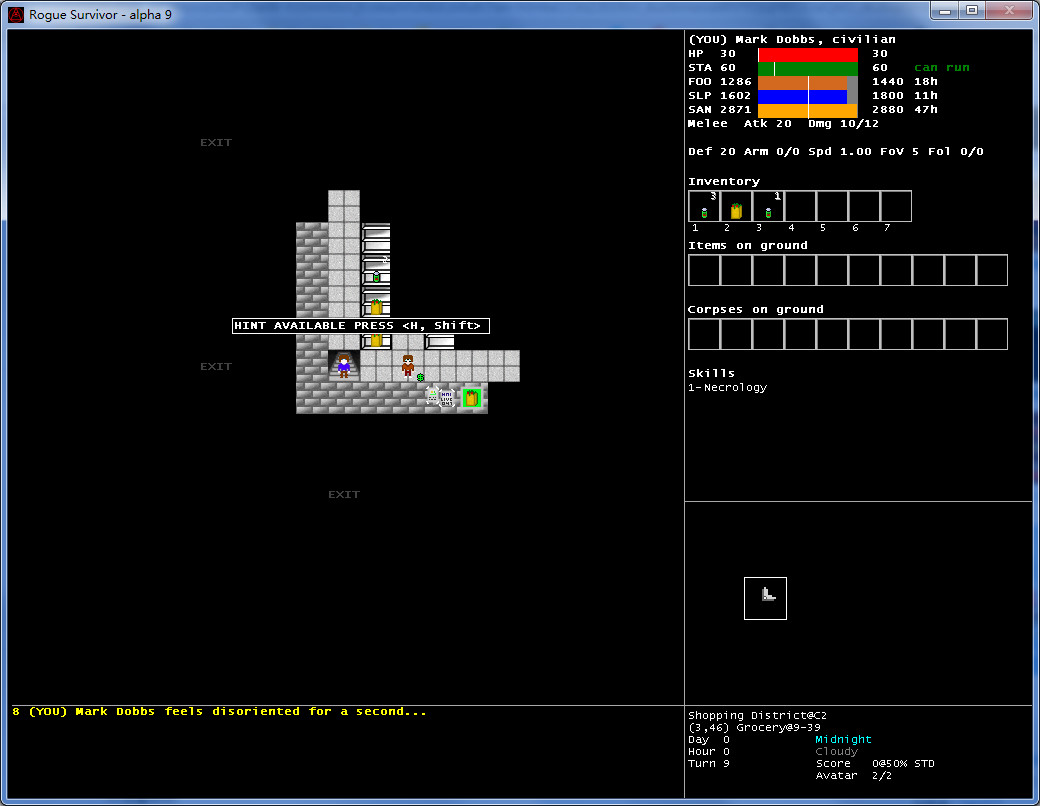Click the 'Corpses on ground' heading

click(756, 309)
